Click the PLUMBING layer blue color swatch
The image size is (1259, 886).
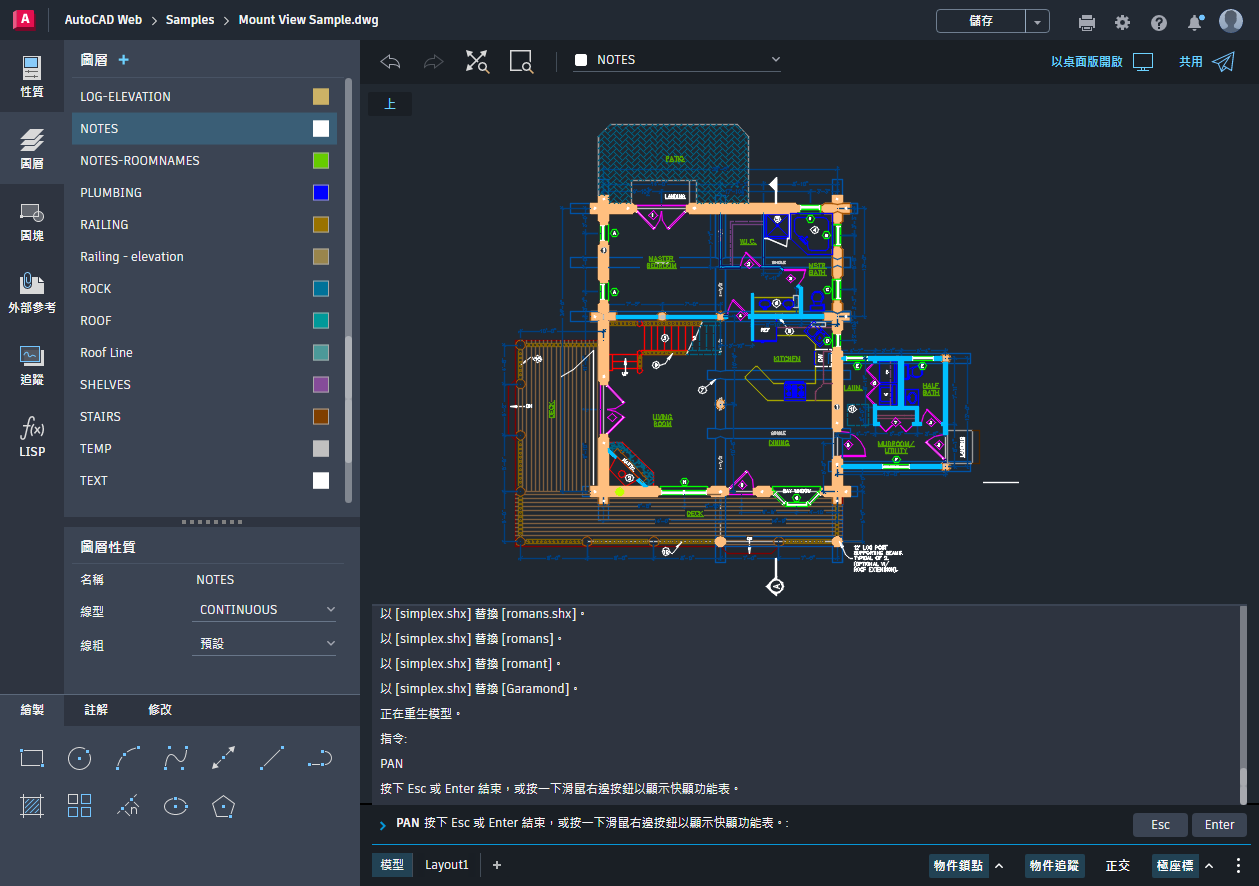point(321,192)
